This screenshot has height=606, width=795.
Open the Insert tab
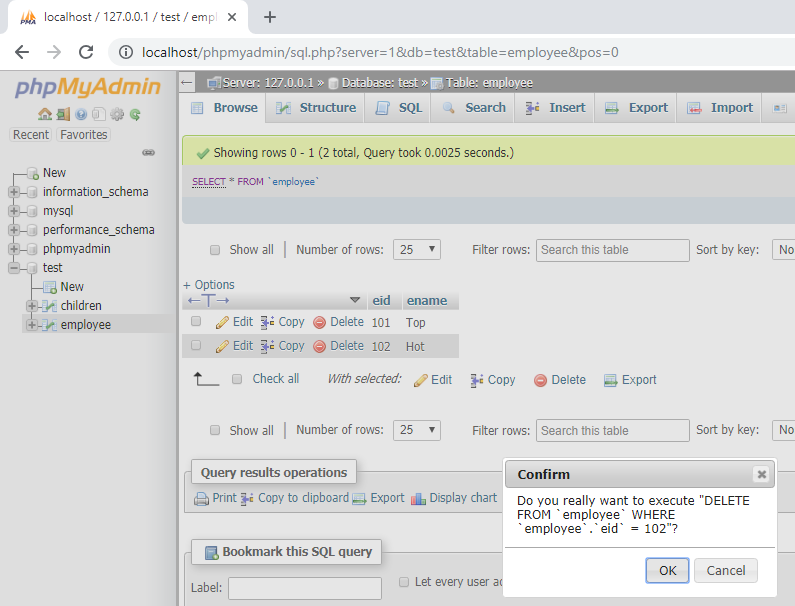556,108
